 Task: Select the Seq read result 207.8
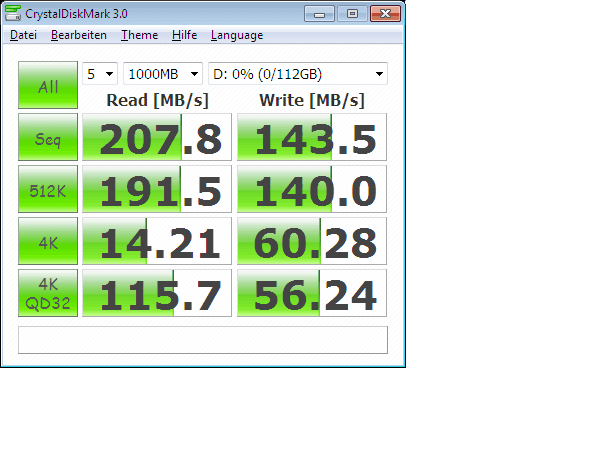[x=157, y=137]
